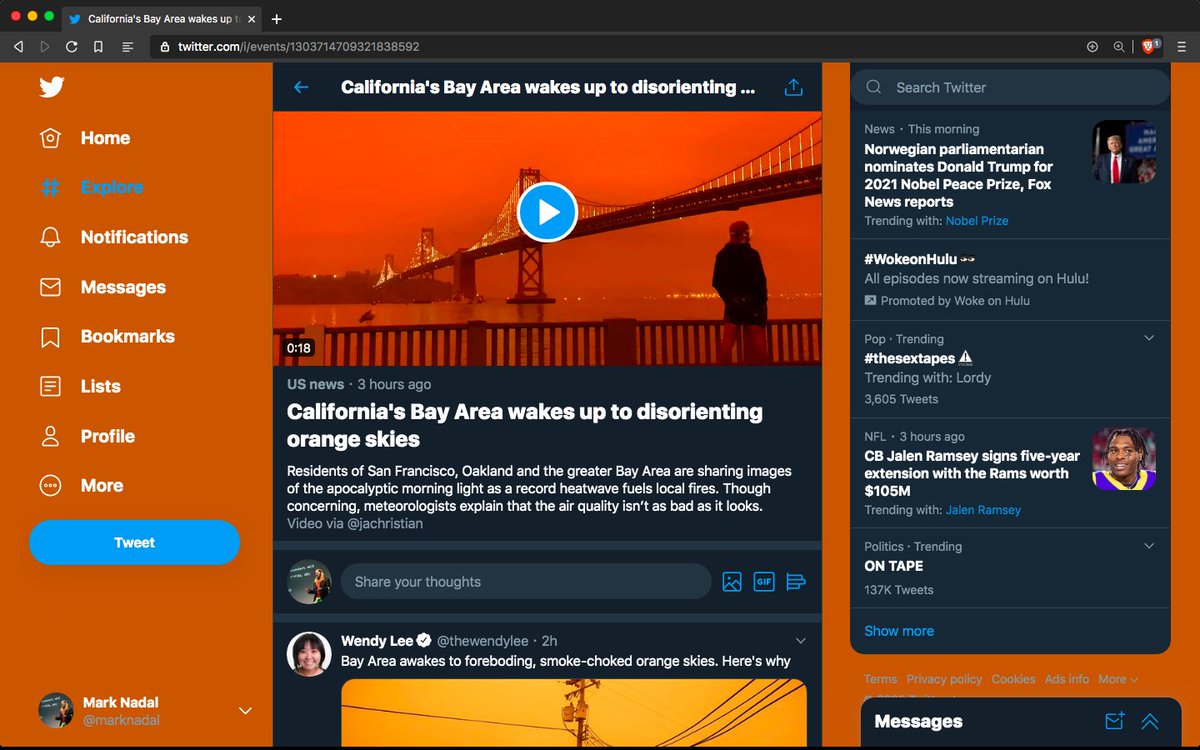Insert a GIF into your reply
1200x750 pixels.
pos(764,581)
